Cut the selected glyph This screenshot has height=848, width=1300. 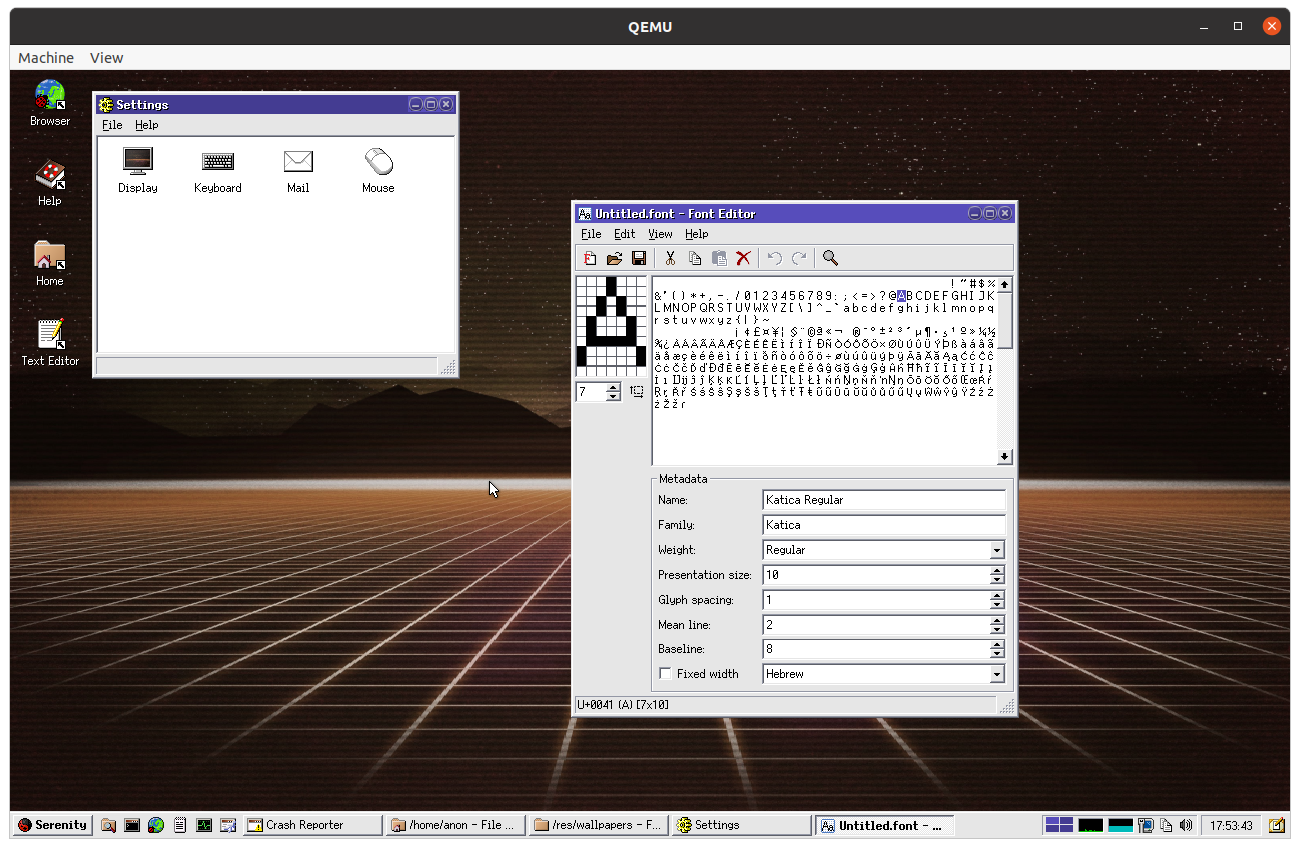671,258
